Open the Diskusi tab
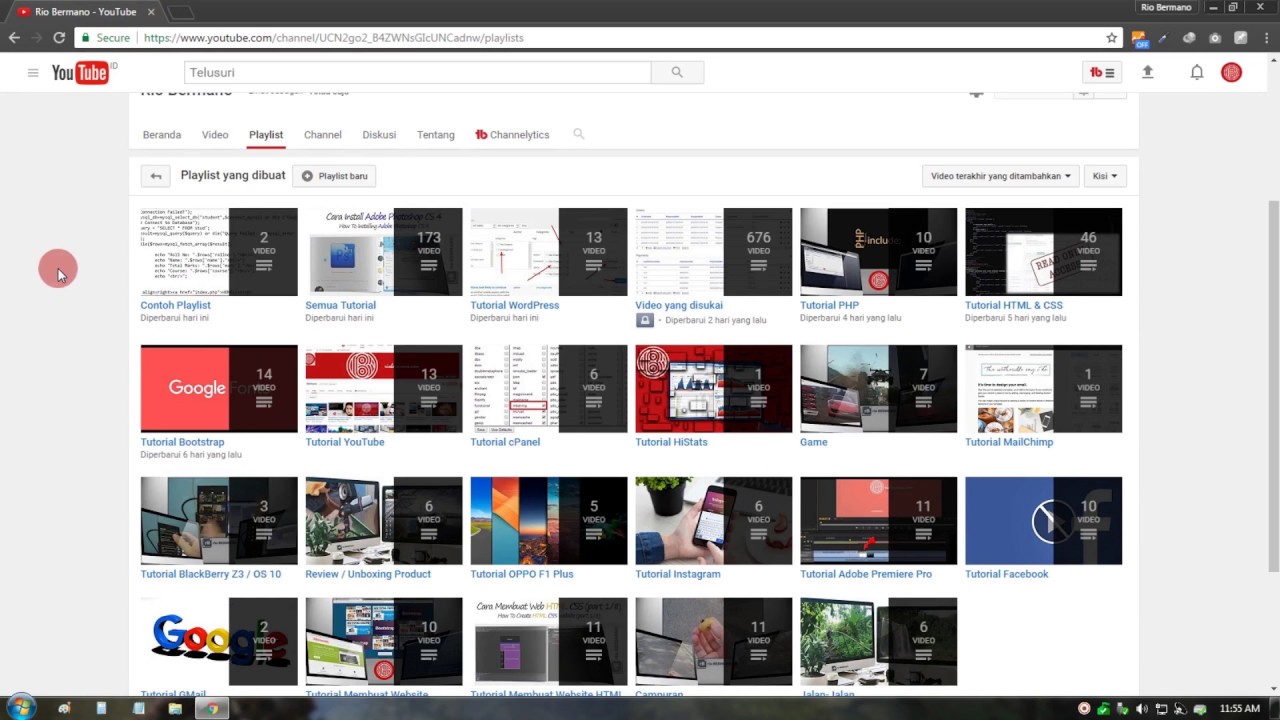1280x720 pixels. [x=379, y=134]
